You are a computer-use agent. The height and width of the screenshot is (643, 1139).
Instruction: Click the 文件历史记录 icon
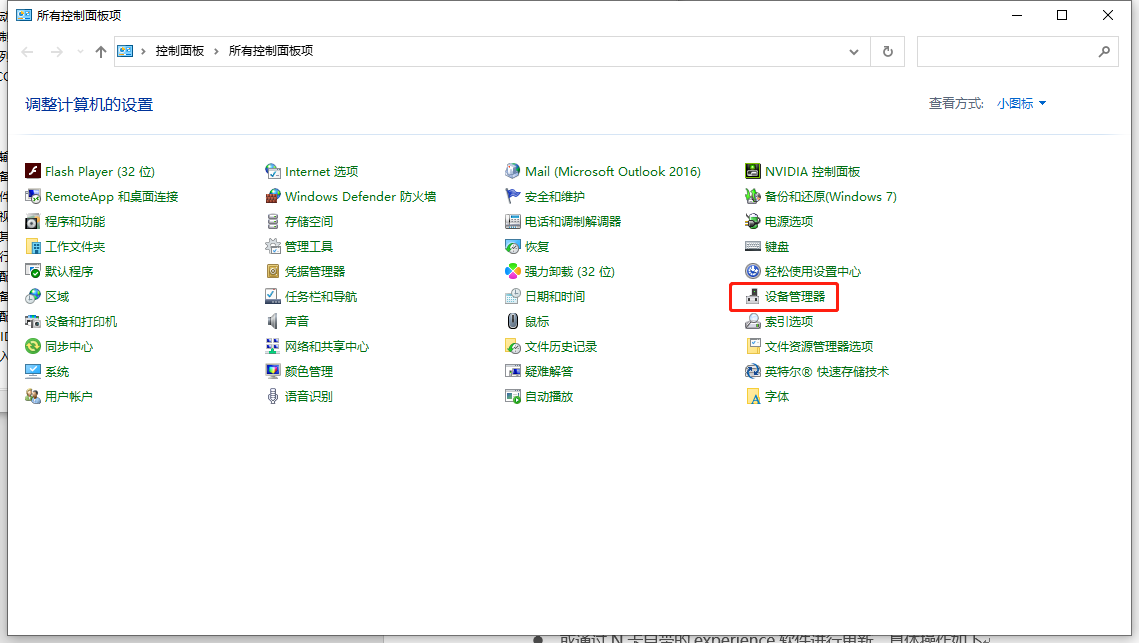[513, 347]
